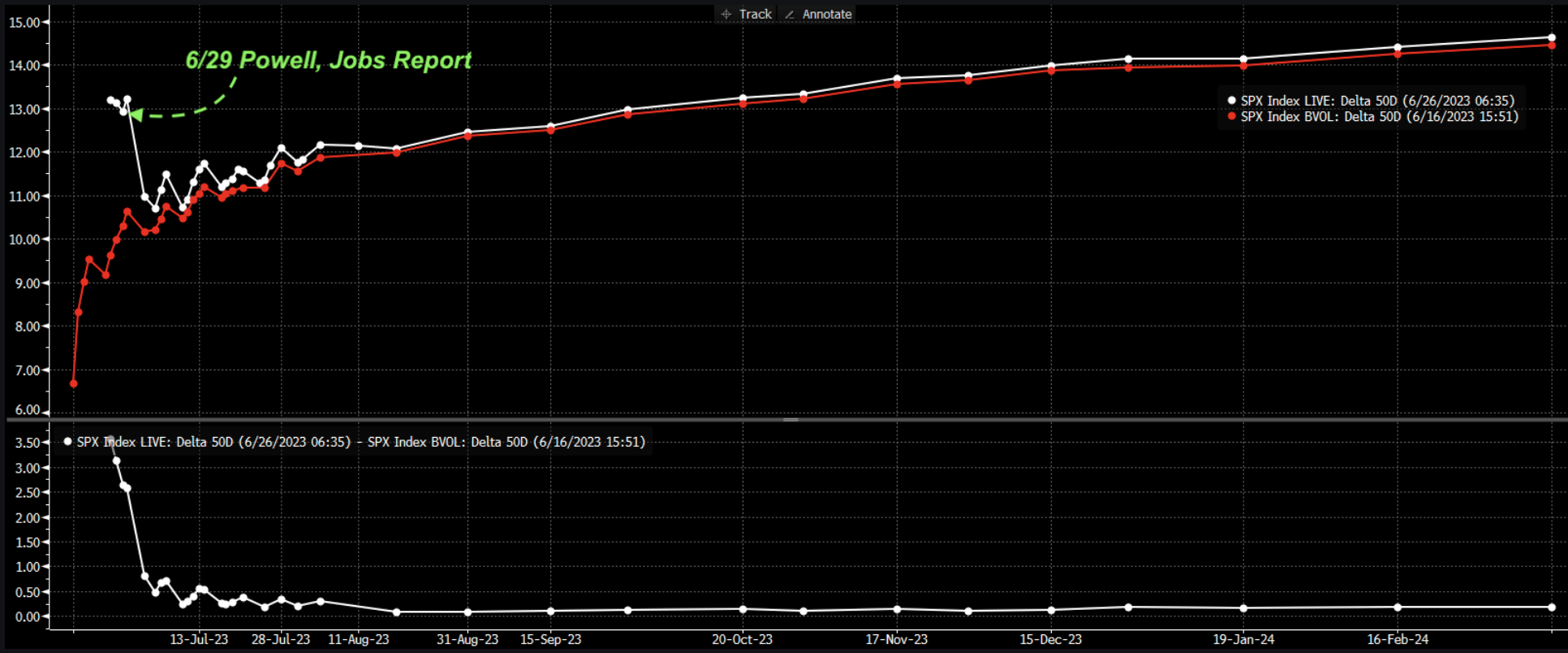Click the 16-Feb-24 date label
This screenshot has width=1568, height=653.
pyautogui.click(x=1398, y=639)
